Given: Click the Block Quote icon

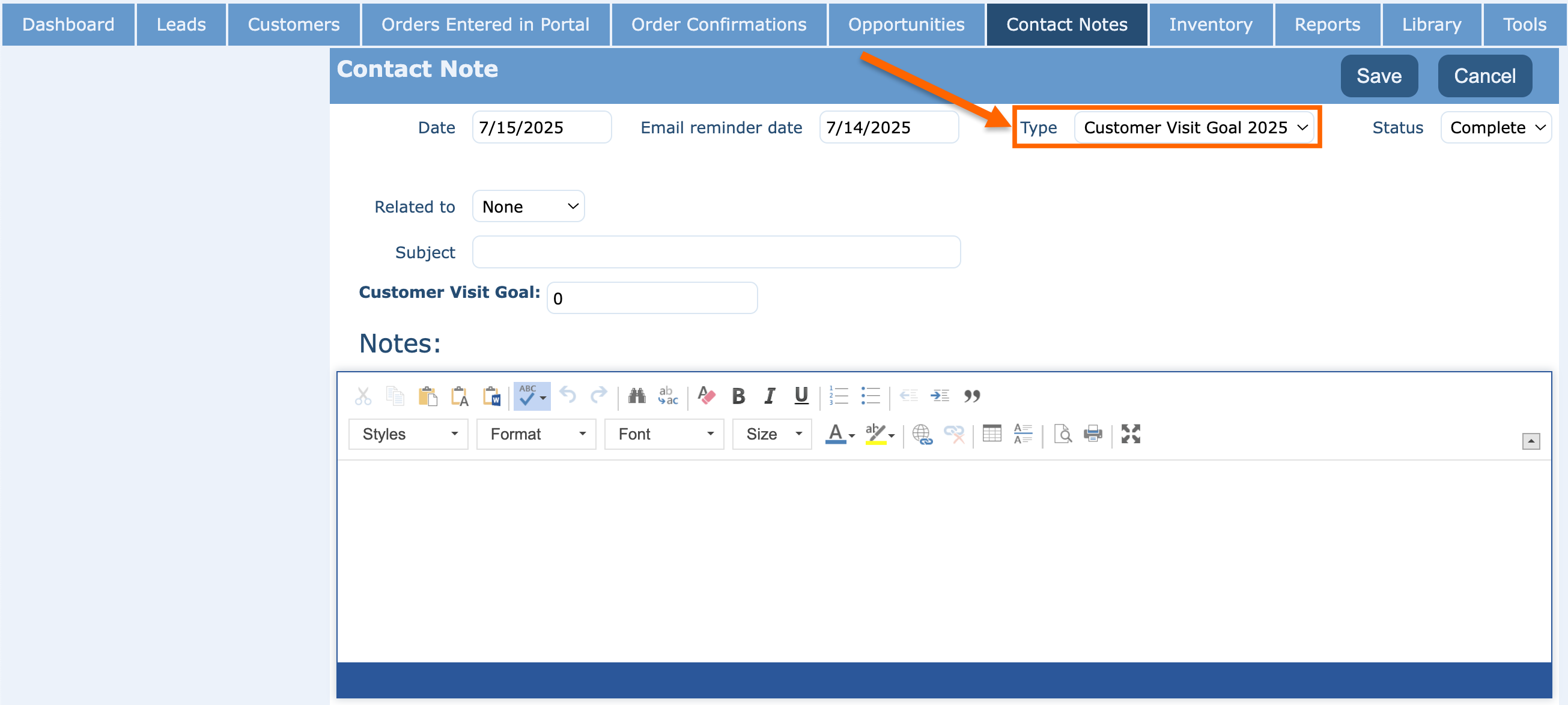Looking at the screenshot, I should click(971, 396).
